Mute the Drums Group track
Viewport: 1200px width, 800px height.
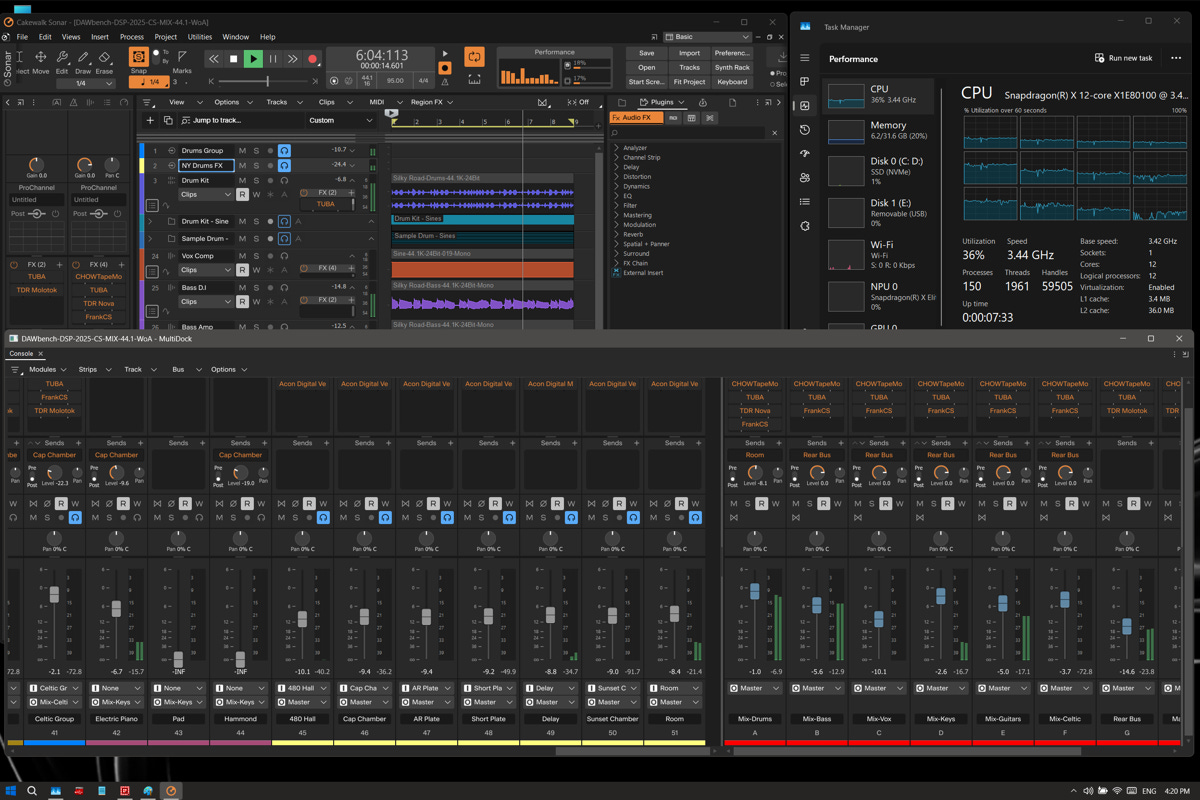(242, 151)
